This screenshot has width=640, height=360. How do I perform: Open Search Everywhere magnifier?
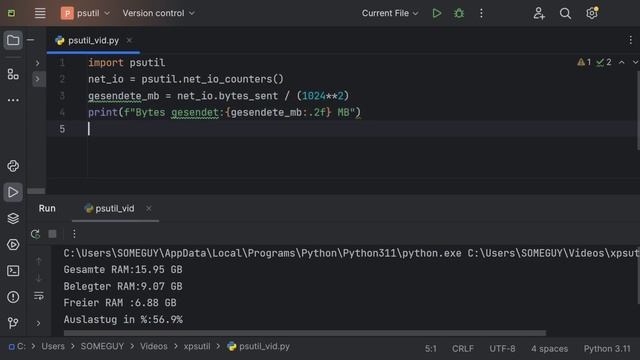565,13
